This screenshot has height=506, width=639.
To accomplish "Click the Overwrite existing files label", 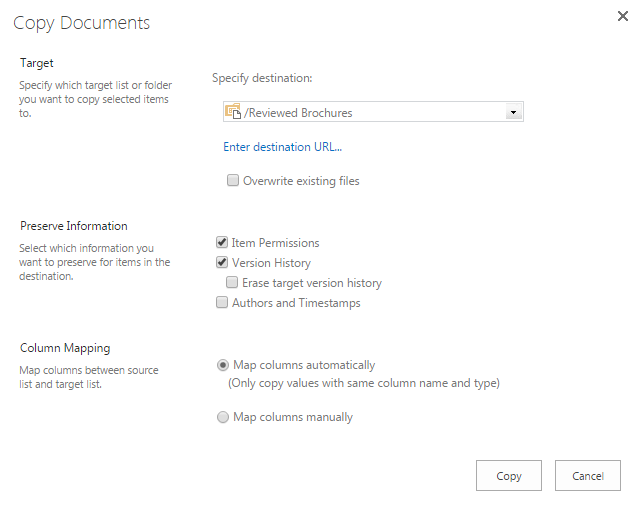I will click(301, 181).
